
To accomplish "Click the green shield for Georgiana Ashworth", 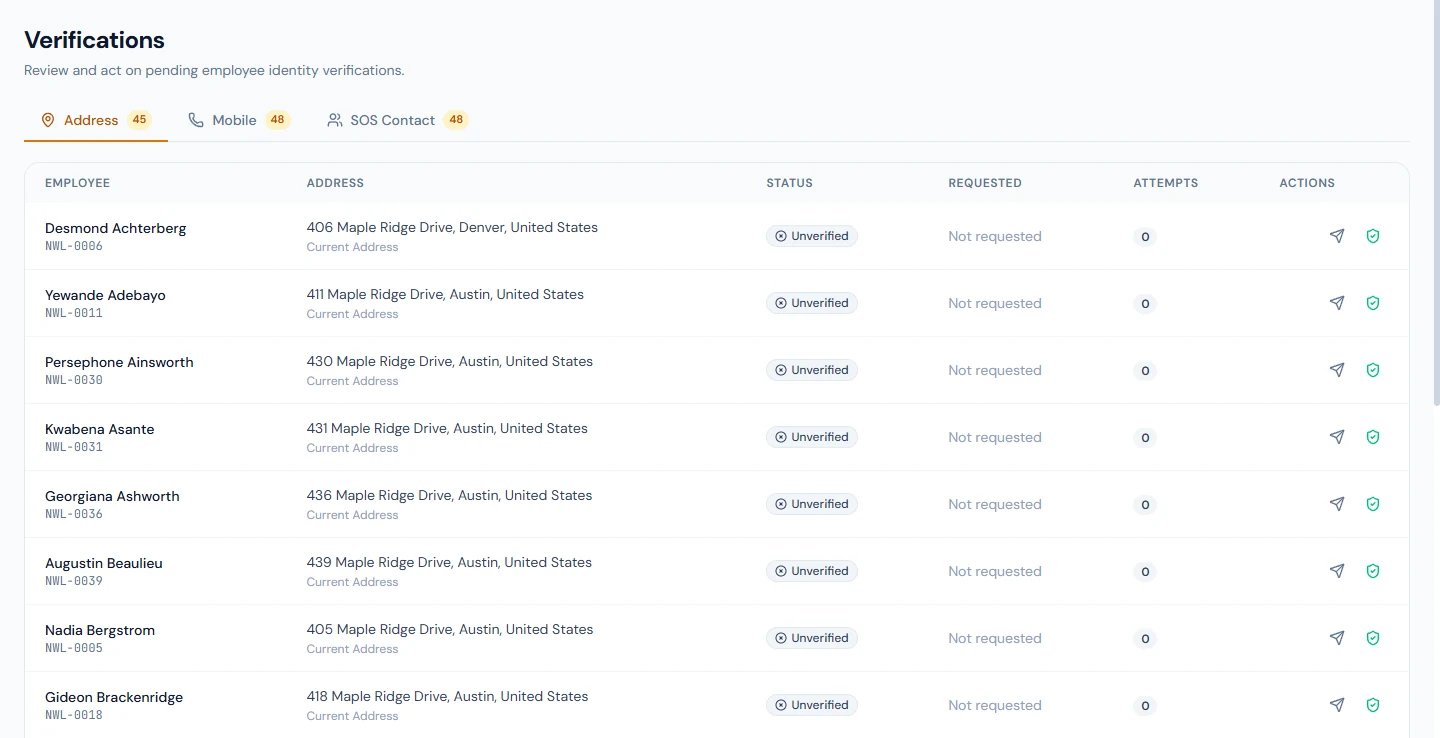I will click(1373, 504).
